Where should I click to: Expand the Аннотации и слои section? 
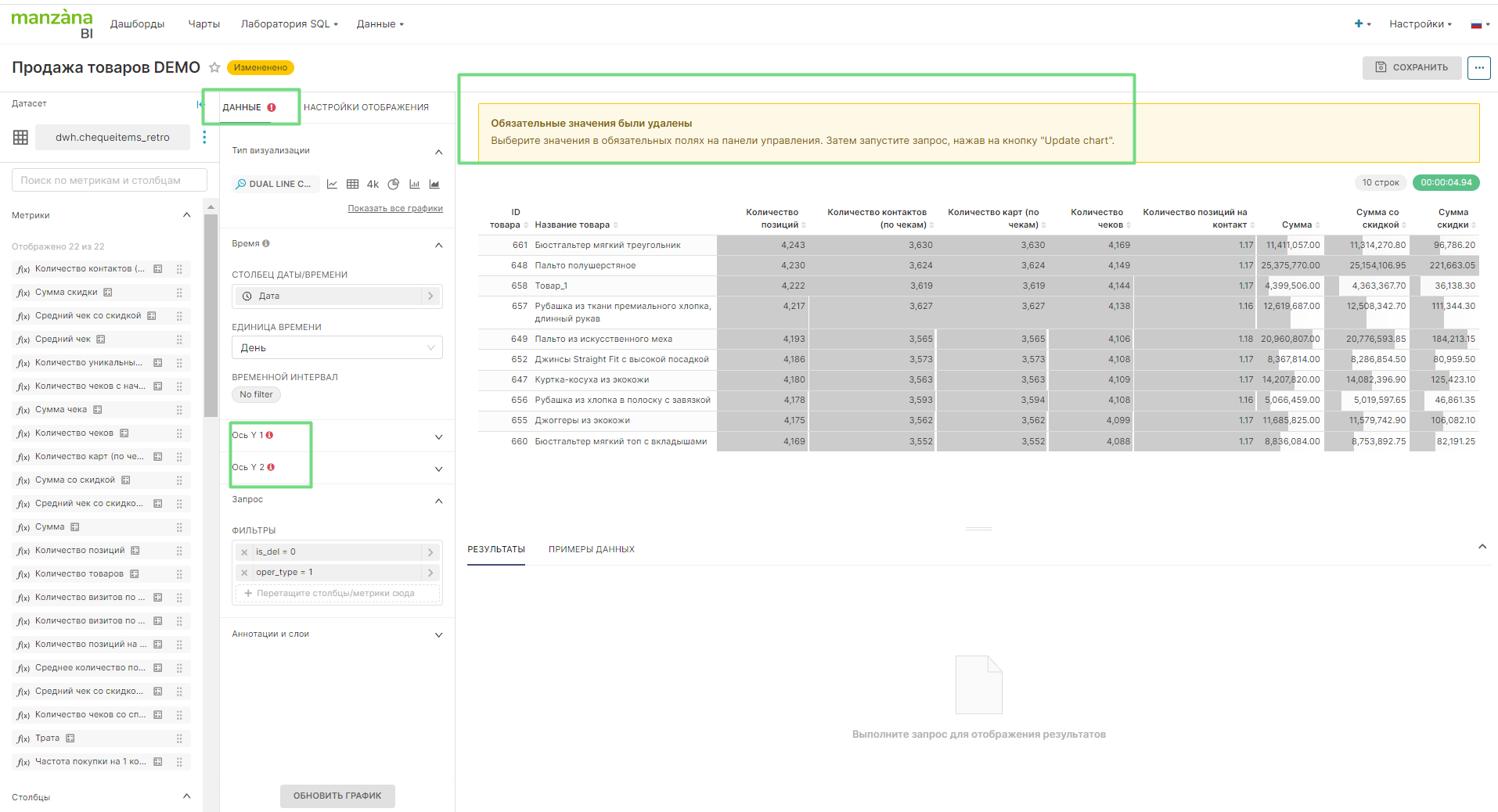[438, 634]
